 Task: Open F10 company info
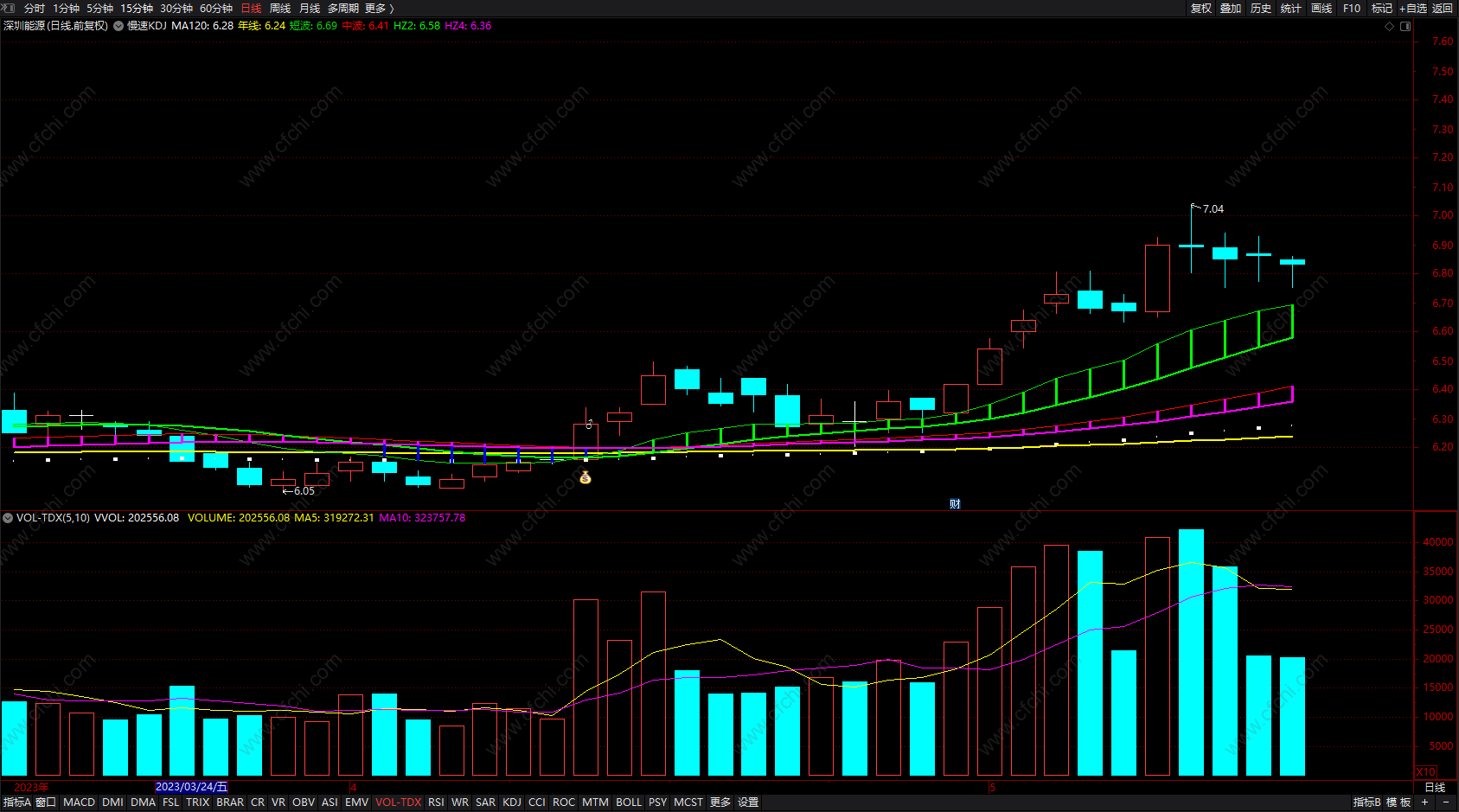click(1352, 8)
